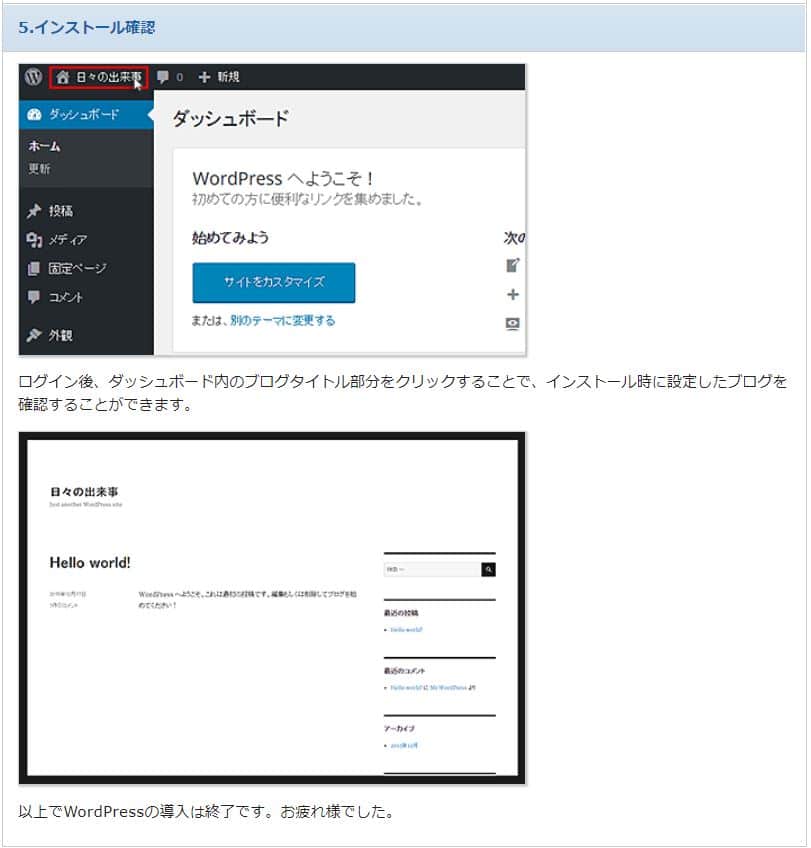811x848 pixels.
Task: Open the comments bubble icon in admin bar
Action: (163, 77)
